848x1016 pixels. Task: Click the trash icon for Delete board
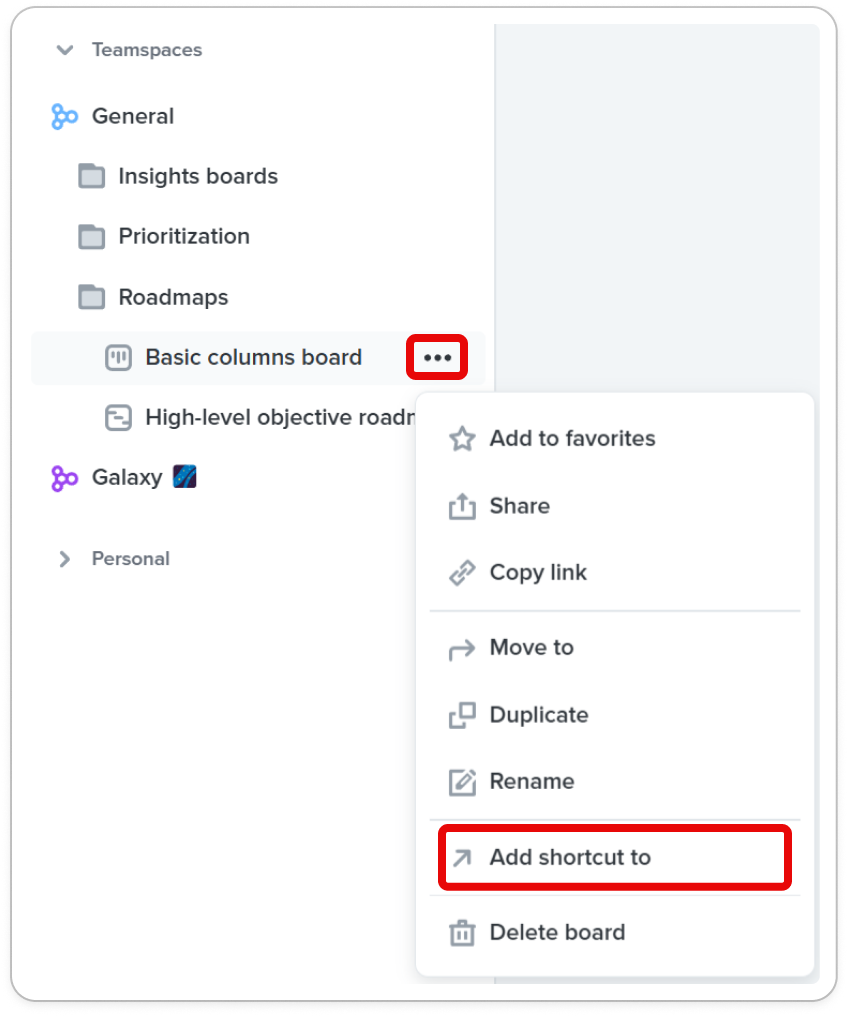[462, 932]
